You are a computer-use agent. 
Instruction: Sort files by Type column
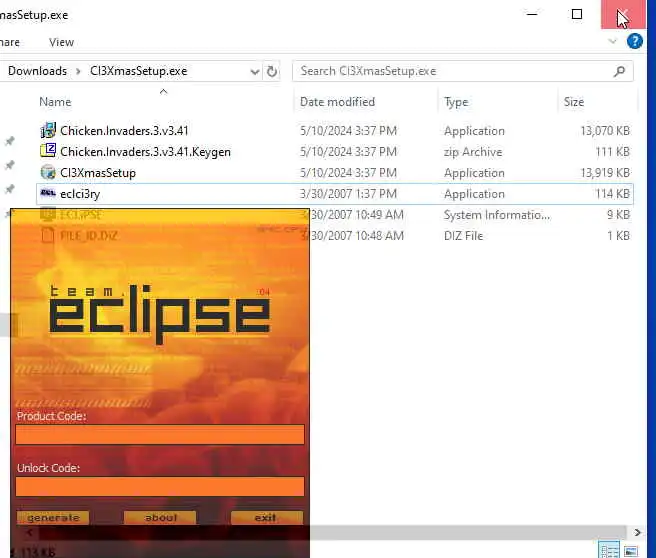pyautogui.click(x=456, y=102)
